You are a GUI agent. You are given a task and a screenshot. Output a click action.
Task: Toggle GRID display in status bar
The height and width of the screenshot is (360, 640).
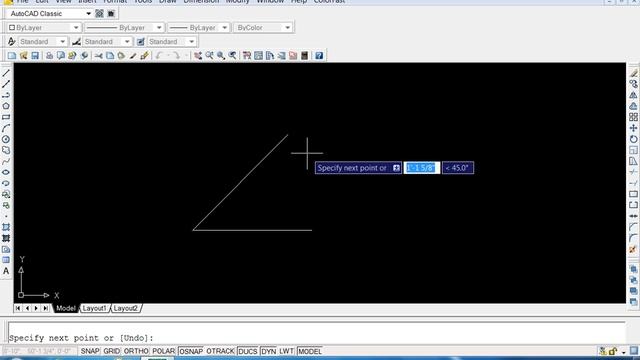111,351
